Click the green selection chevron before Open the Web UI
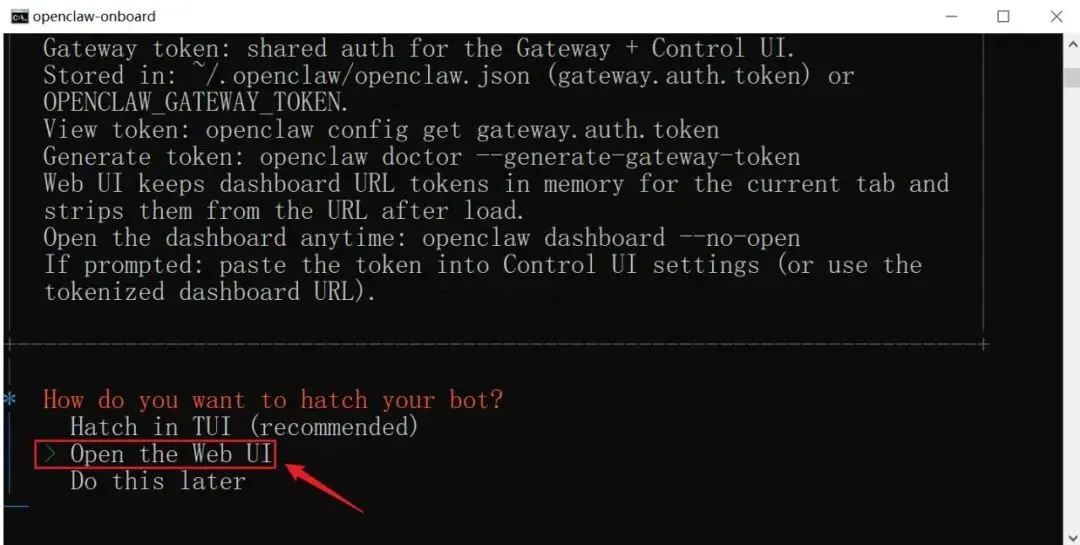Screen dimensions: 1080x545 point(49,454)
